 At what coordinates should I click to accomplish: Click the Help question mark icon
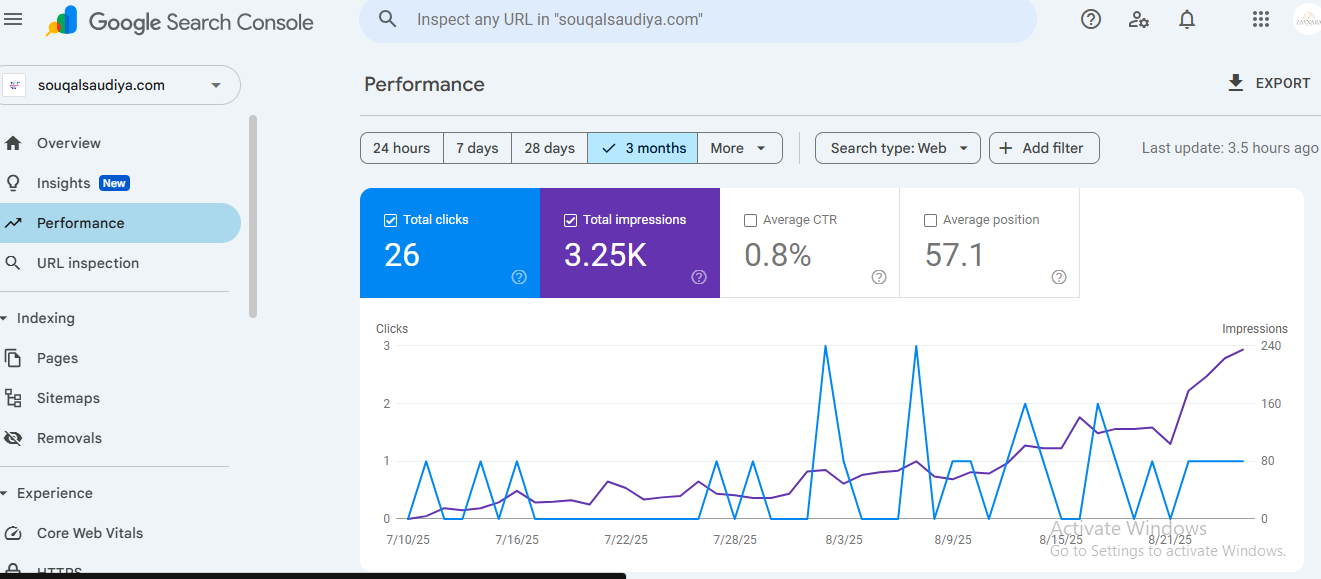click(x=1091, y=19)
